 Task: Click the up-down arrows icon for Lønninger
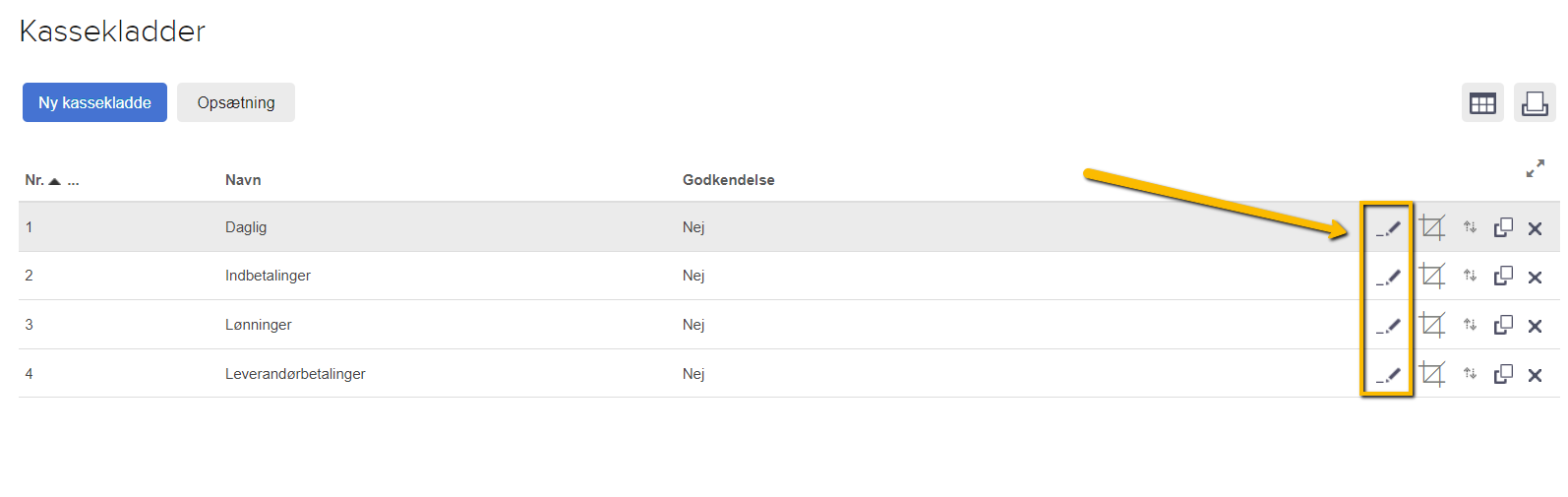pyautogui.click(x=1470, y=325)
